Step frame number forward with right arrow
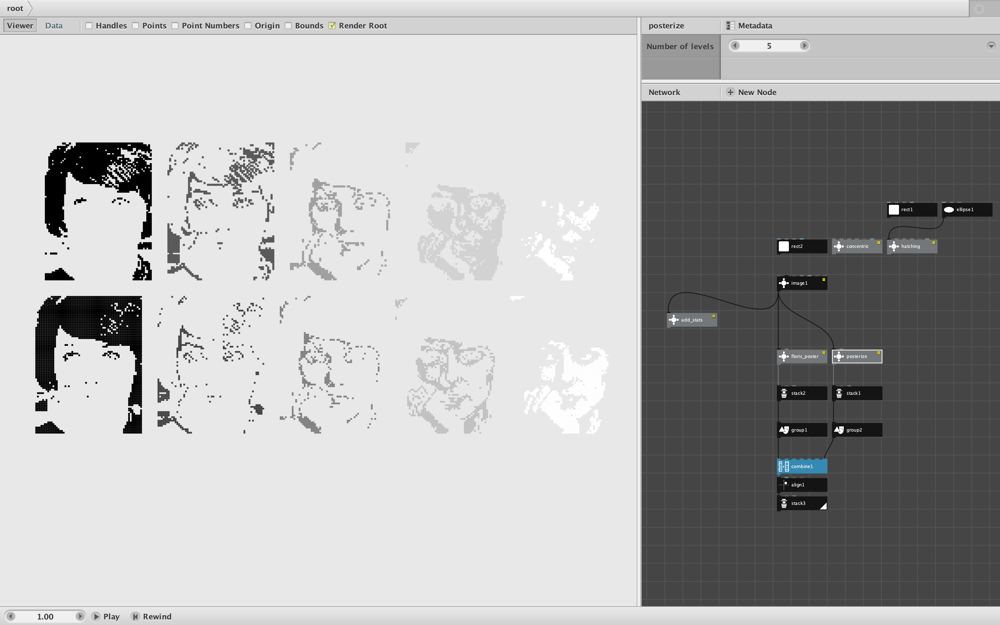Screen dimensions: 1000x625 [80, 617]
